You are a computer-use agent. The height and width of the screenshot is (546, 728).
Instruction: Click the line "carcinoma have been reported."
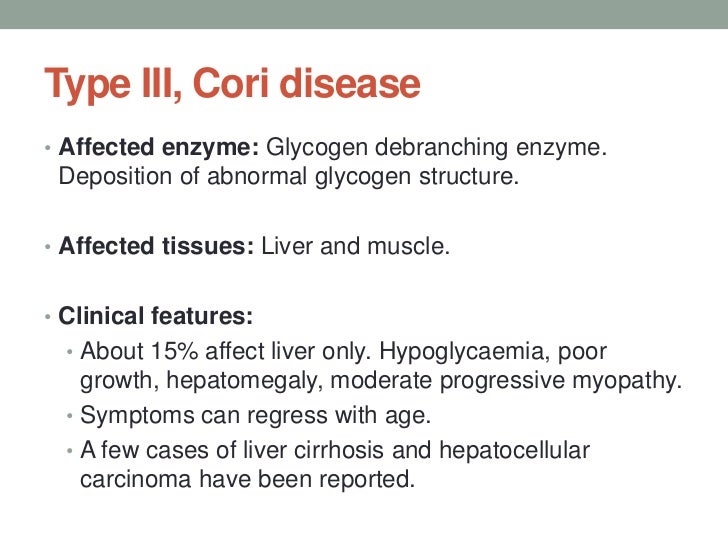tap(247, 479)
